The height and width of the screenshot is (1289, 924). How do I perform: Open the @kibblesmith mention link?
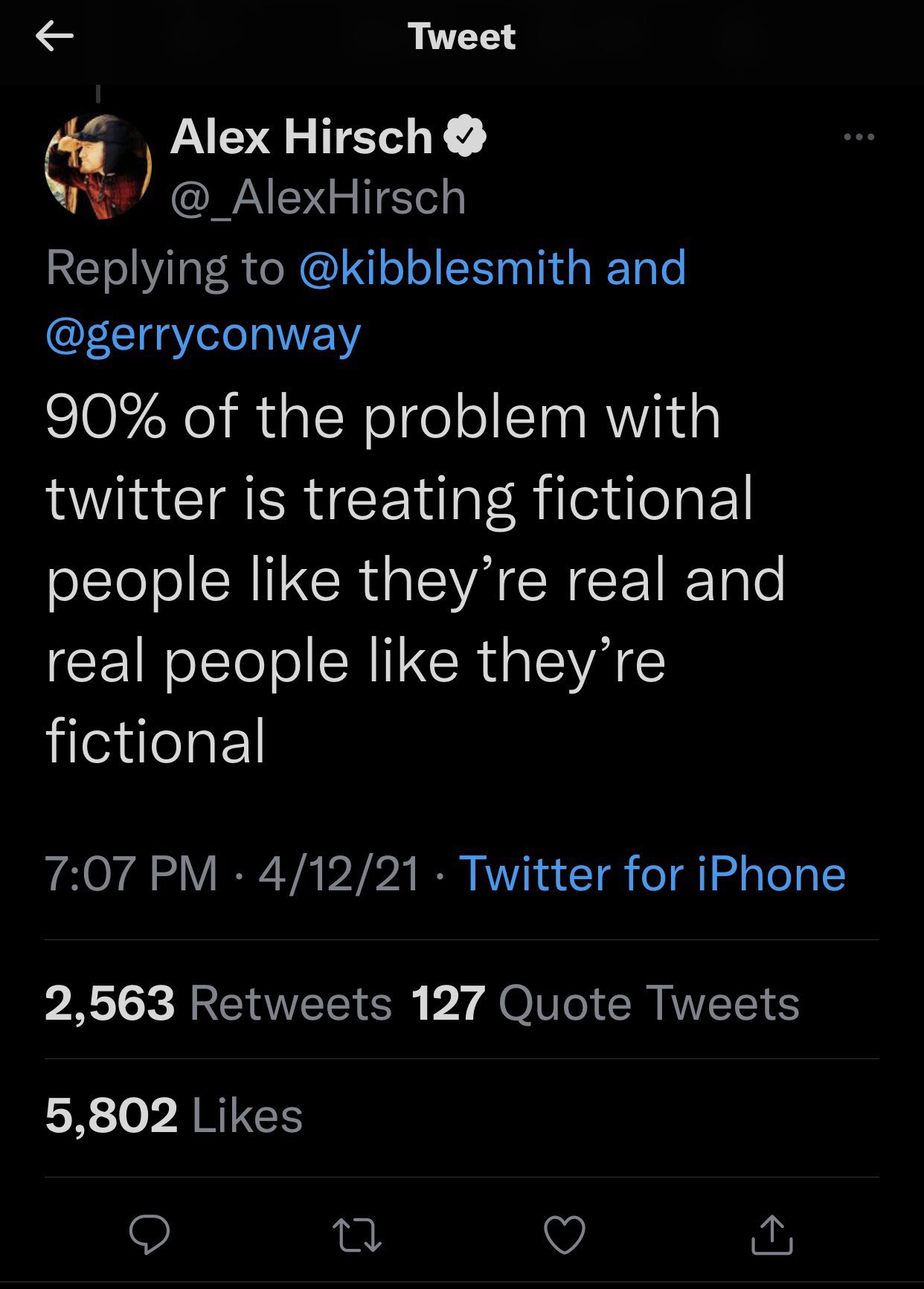[445, 268]
